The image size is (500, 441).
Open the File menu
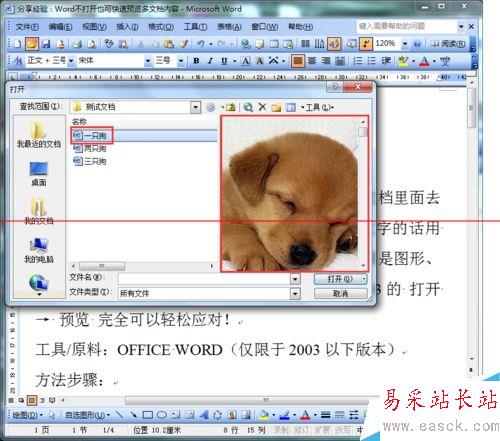[27, 27]
